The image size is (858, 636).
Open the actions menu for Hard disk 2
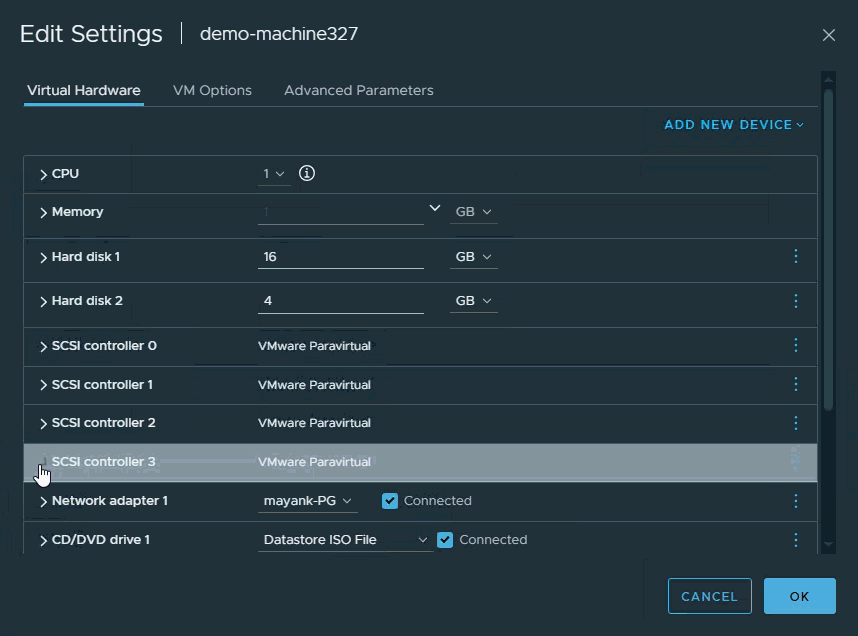(795, 301)
